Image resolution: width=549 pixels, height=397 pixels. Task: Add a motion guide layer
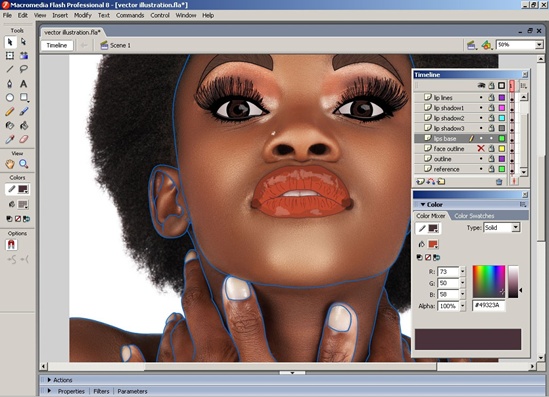[431, 181]
